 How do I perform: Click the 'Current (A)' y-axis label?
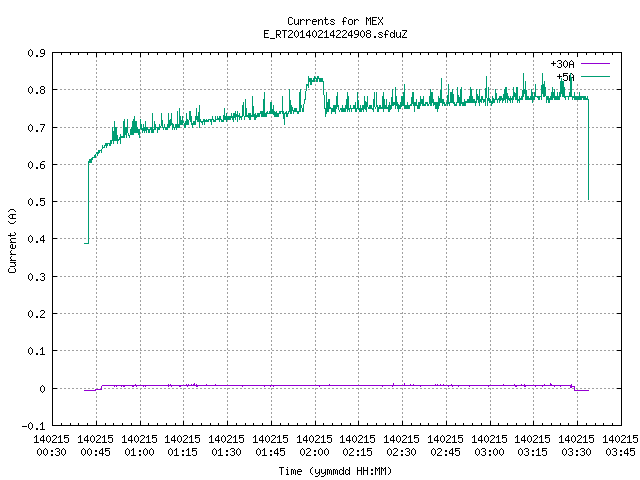click(x=12, y=240)
